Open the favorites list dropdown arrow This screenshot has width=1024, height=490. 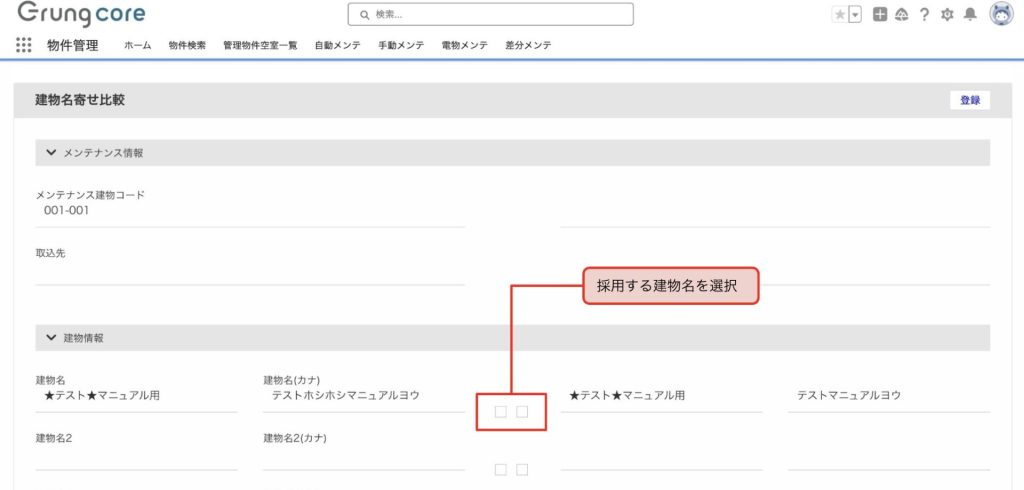tap(855, 14)
